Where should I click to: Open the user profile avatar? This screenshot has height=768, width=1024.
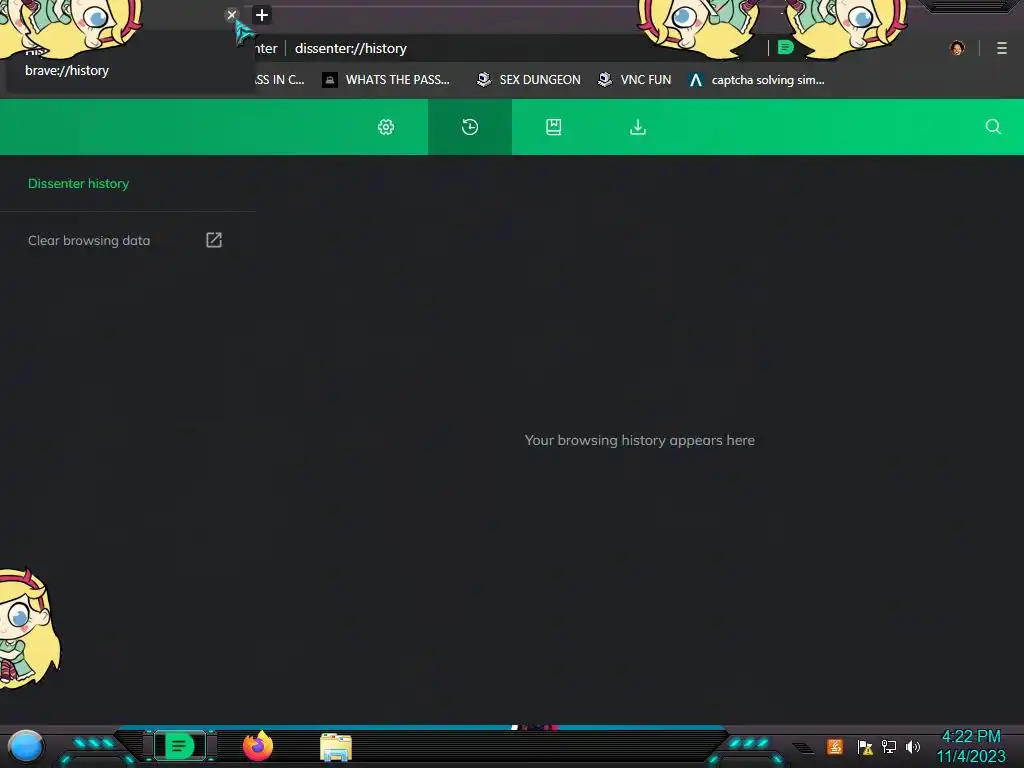point(957,48)
